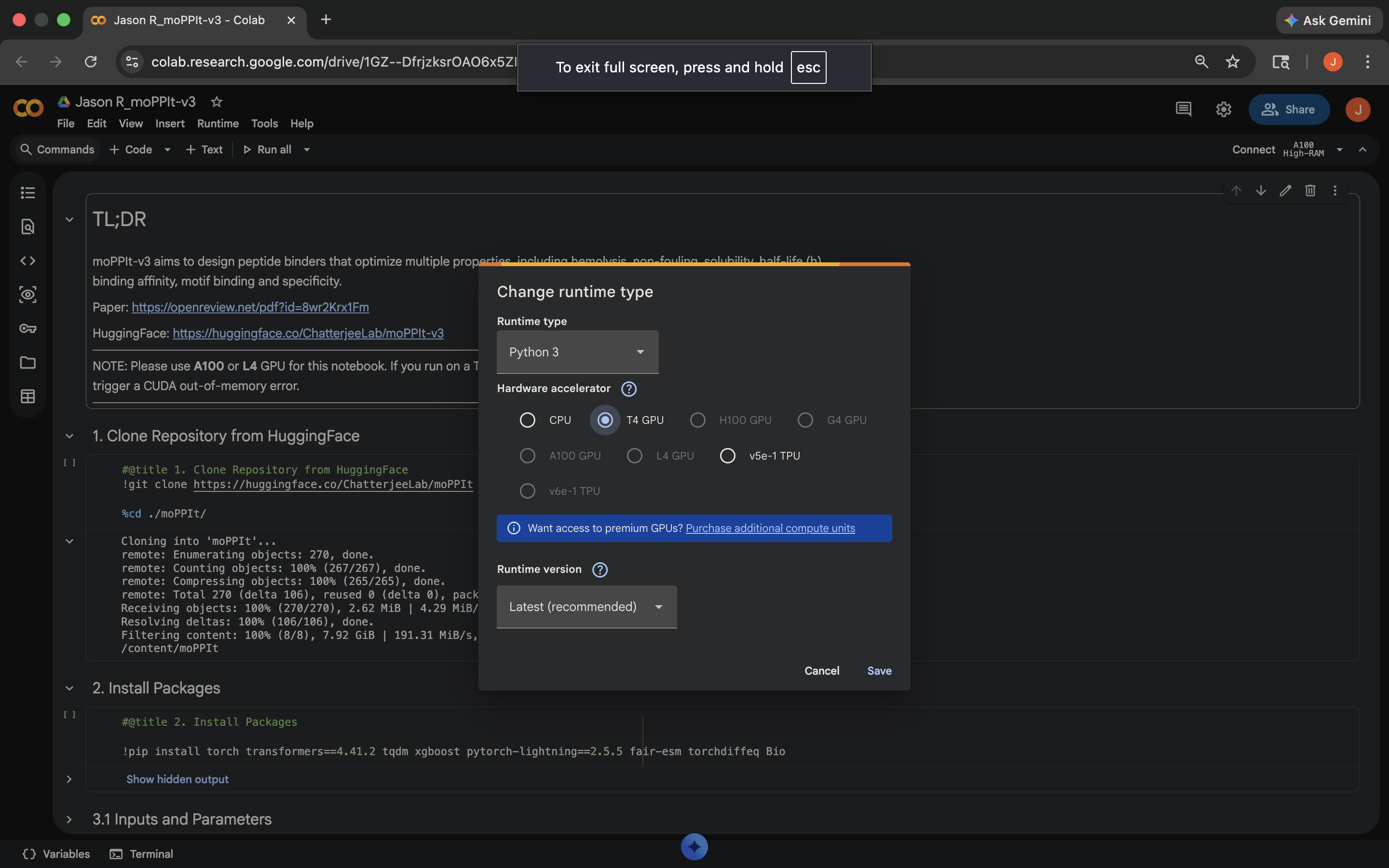
Task: Open the browser zoom magnifier icon
Action: point(1201,61)
